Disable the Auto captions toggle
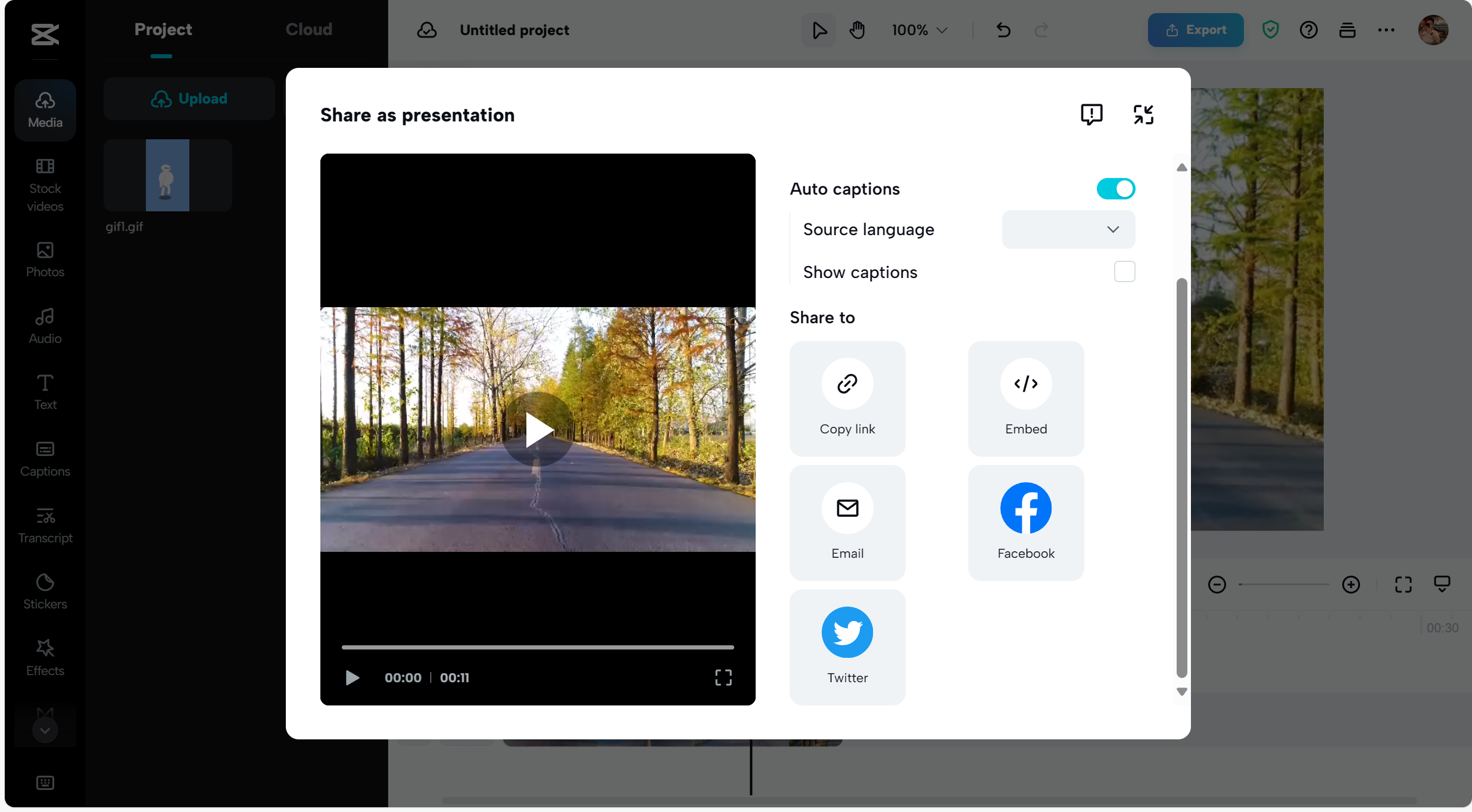 (1115, 188)
